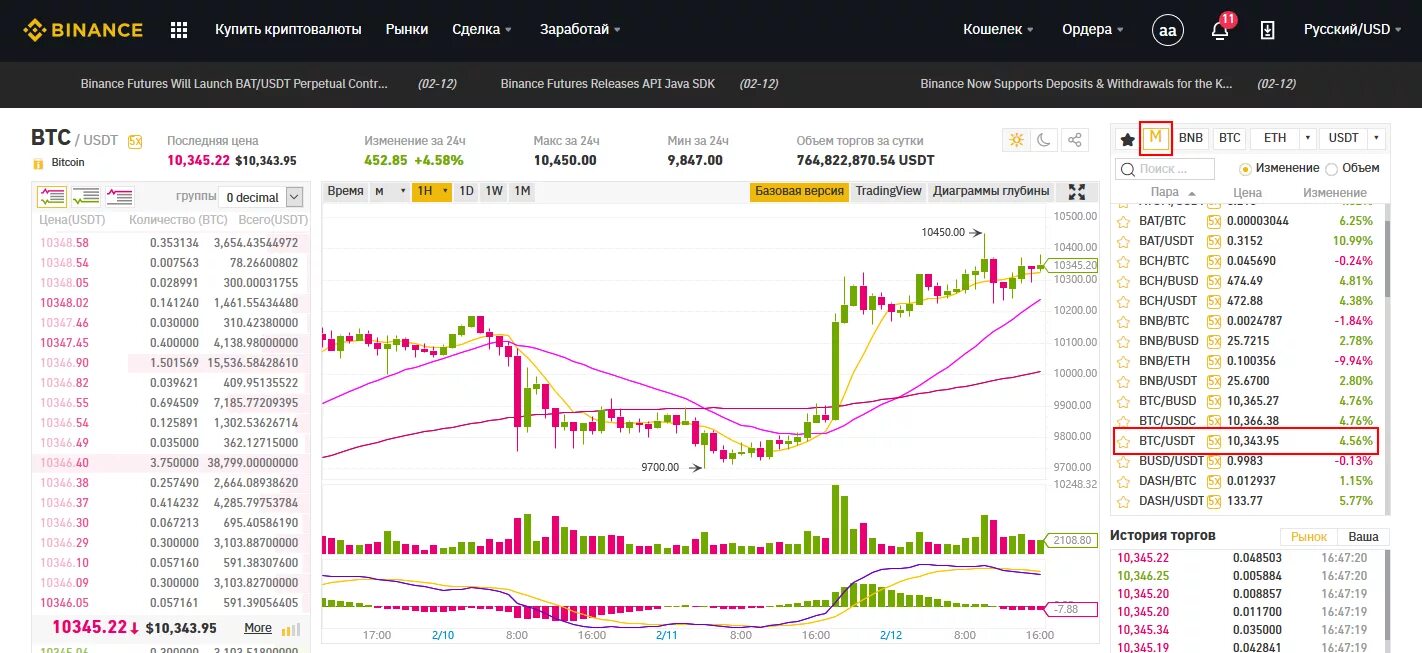Screen dimensions: 1422x653
Task: Favorite the BAT/BTC pair star
Action: 1123,221
